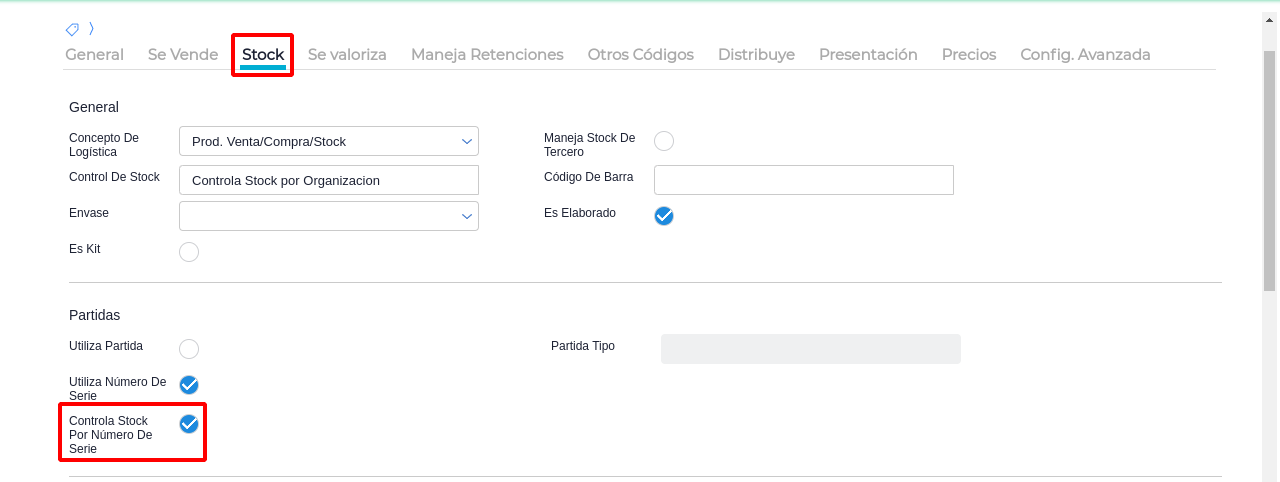Open the Se Vende tab
This screenshot has width=1280, height=482.
(x=183, y=55)
